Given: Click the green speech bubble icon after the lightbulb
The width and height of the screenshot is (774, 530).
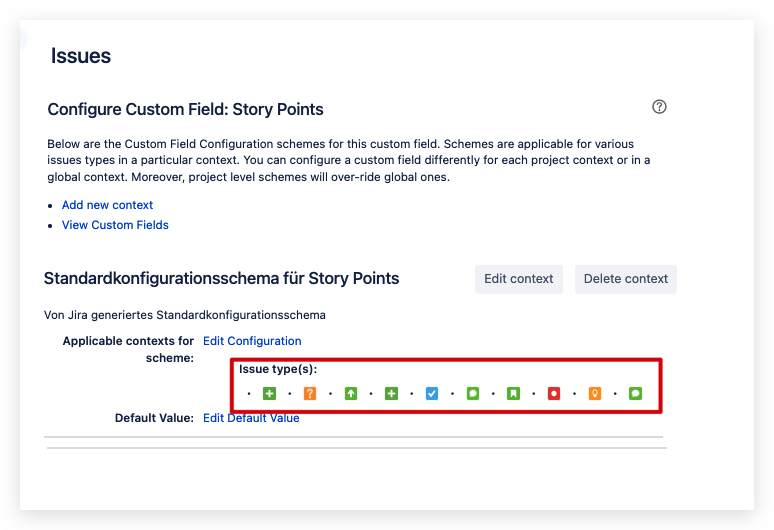Looking at the screenshot, I should click(x=635, y=393).
